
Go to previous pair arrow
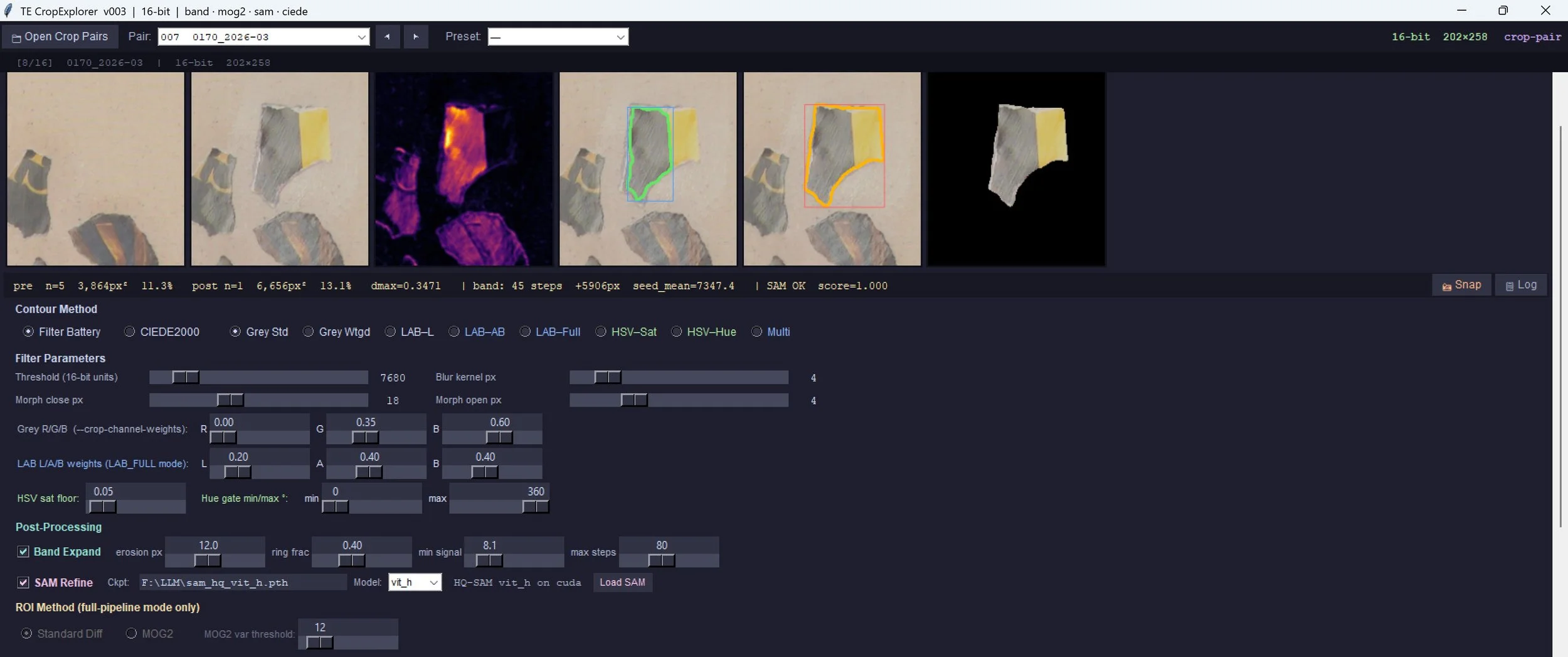point(387,36)
